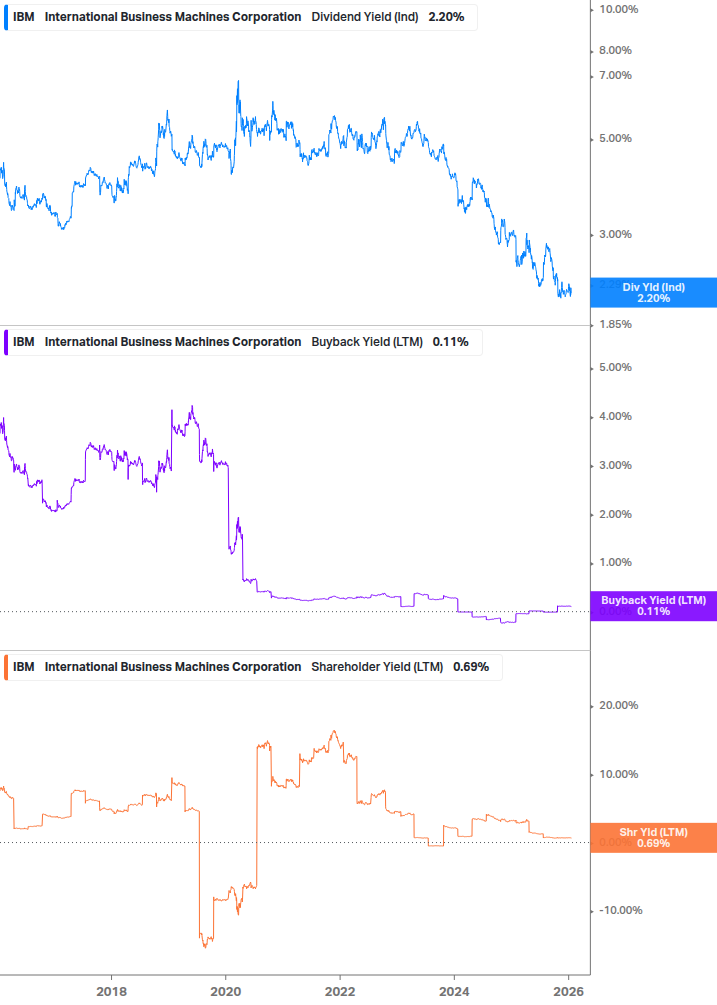Click the orange "Shr Yld (LTM)" axis tag
Image resolution: width=717 pixels, height=1005 pixels.
[x=653, y=837]
